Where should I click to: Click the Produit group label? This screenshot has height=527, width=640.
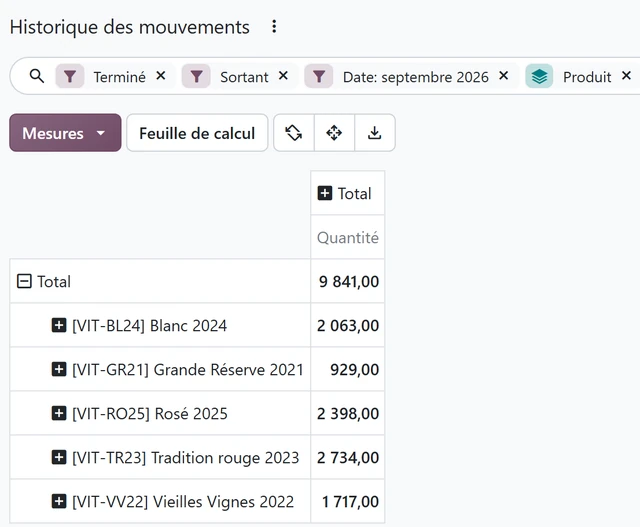[x=587, y=77]
